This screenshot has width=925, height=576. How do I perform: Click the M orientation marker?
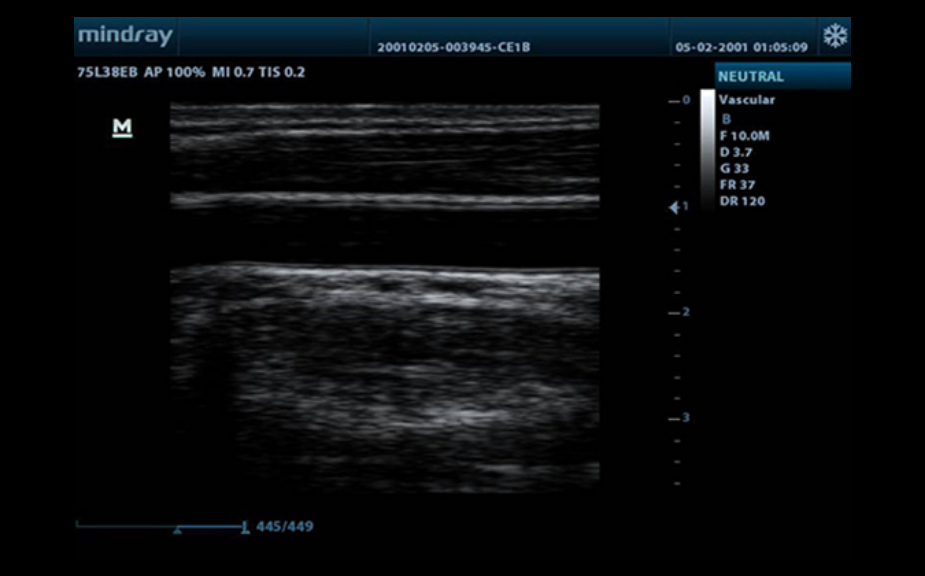tap(122, 128)
